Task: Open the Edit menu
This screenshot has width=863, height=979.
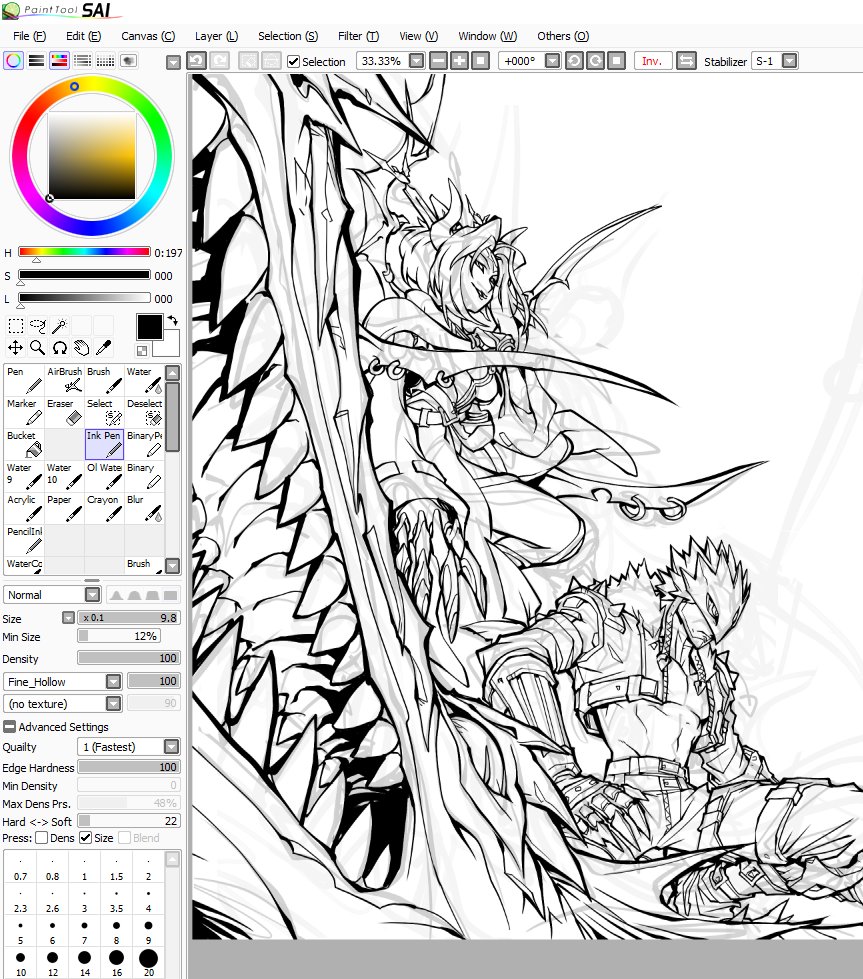Action: 83,36
